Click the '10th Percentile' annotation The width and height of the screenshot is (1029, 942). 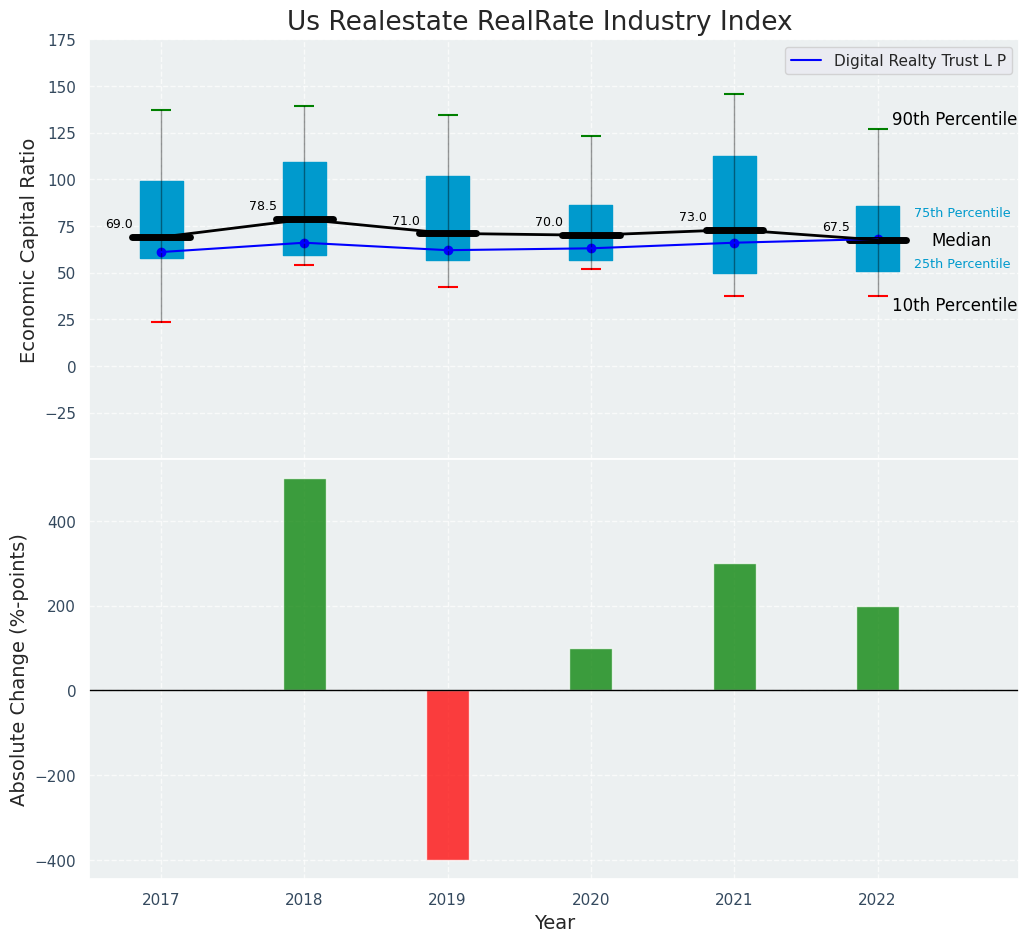954,305
